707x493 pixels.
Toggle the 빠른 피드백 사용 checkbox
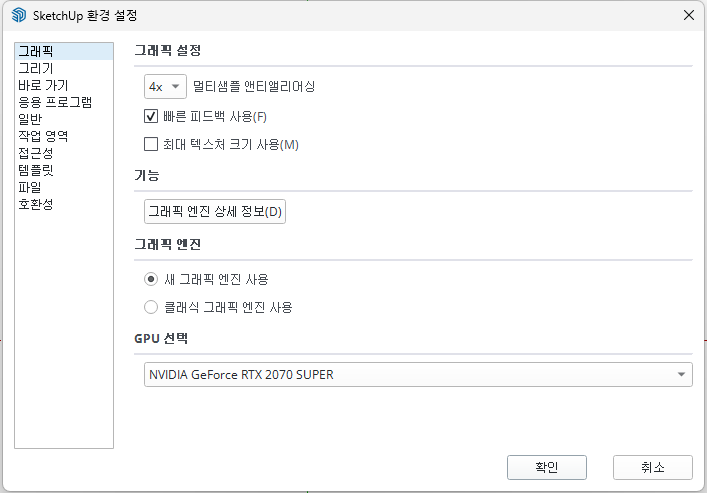(151, 116)
